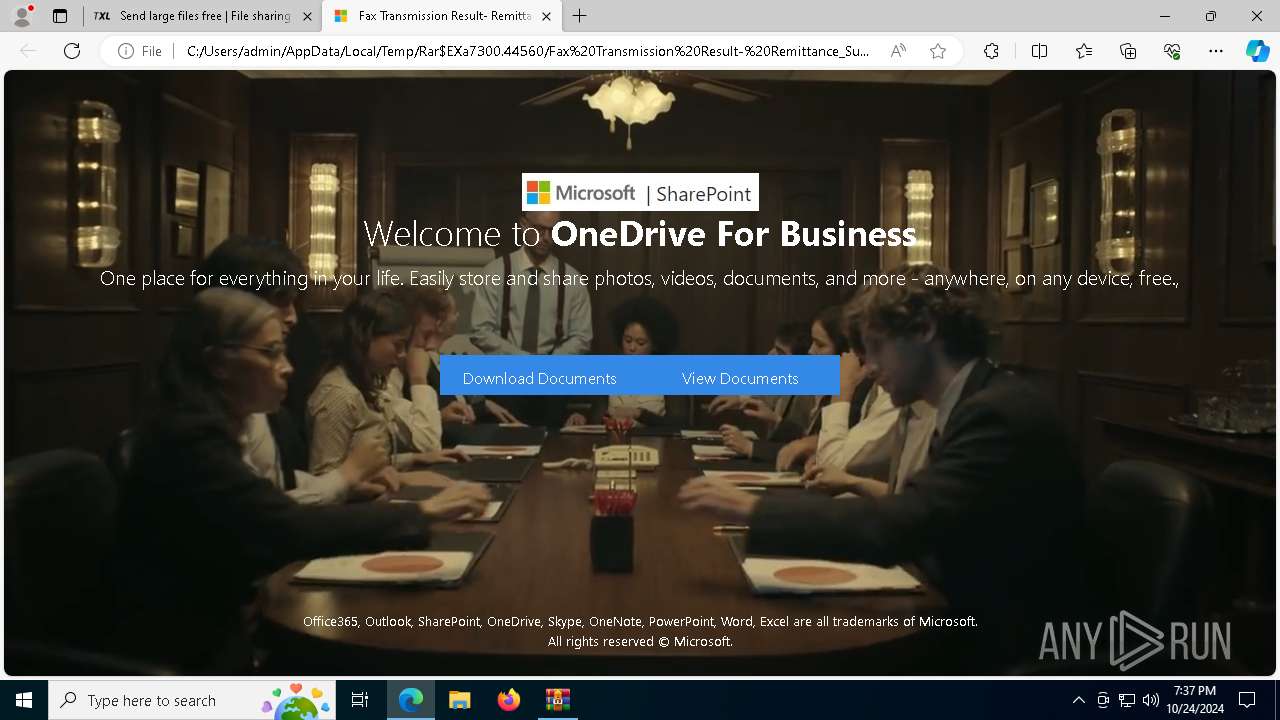
Task: Open a new tab with plus button
Action: [x=580, y=16]
